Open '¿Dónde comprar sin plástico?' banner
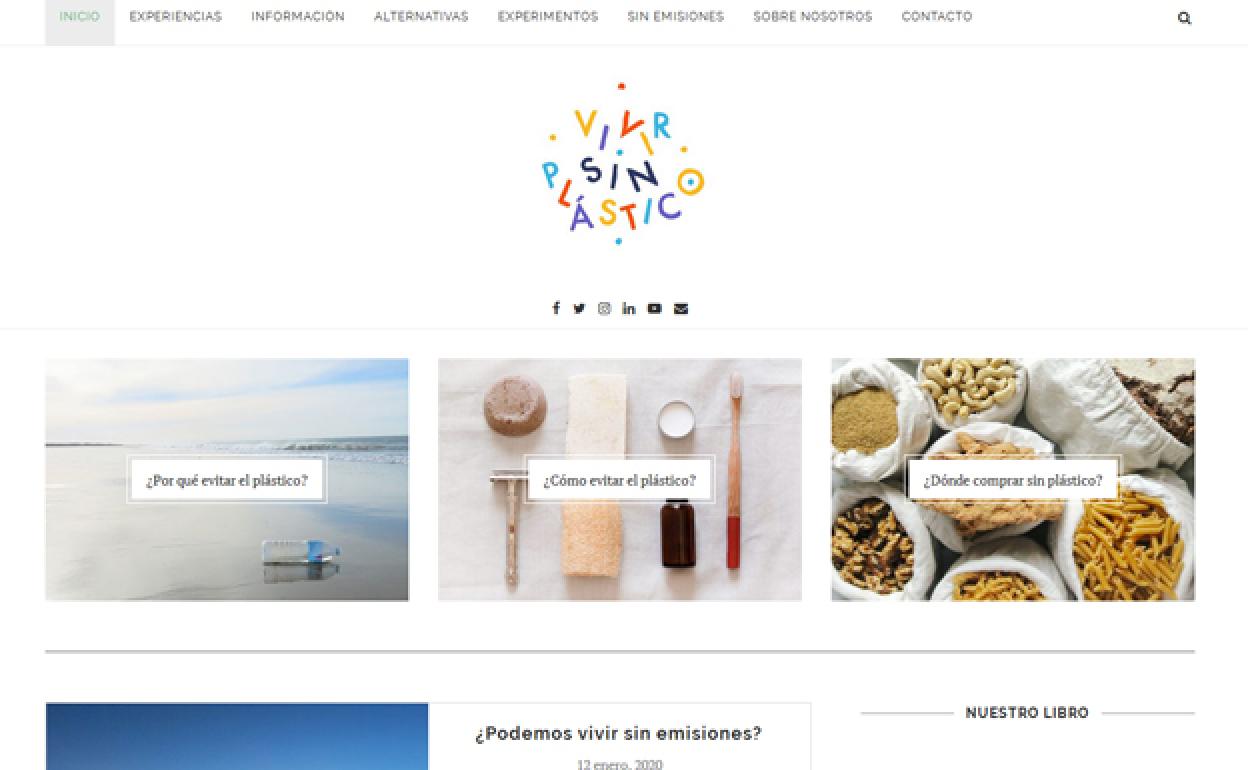1248x770 pixels. pyautogui.click(x=1013, y=480)
